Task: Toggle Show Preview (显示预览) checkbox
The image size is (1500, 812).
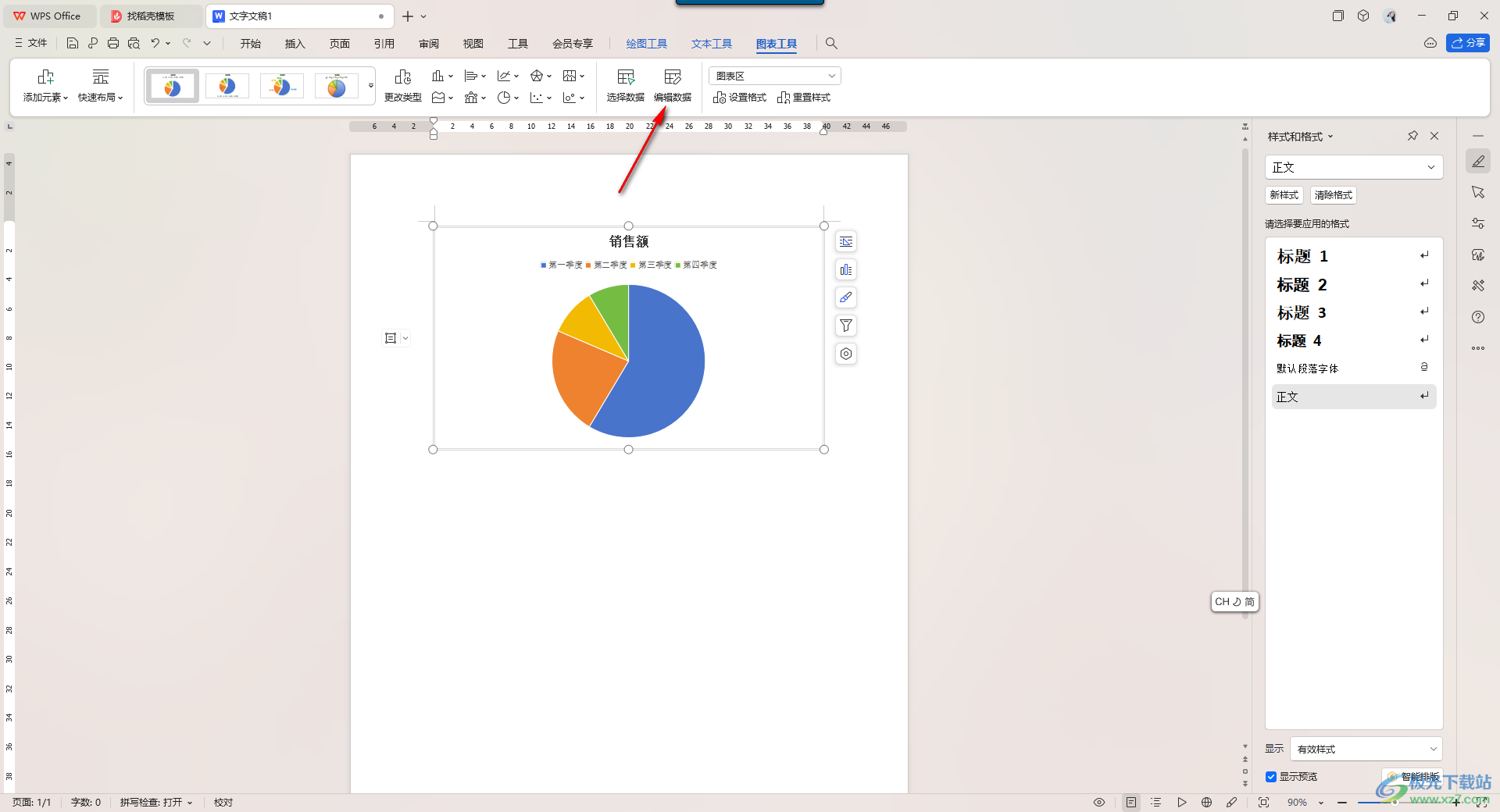Action: pyautogui.click(x=1271, y=777)
